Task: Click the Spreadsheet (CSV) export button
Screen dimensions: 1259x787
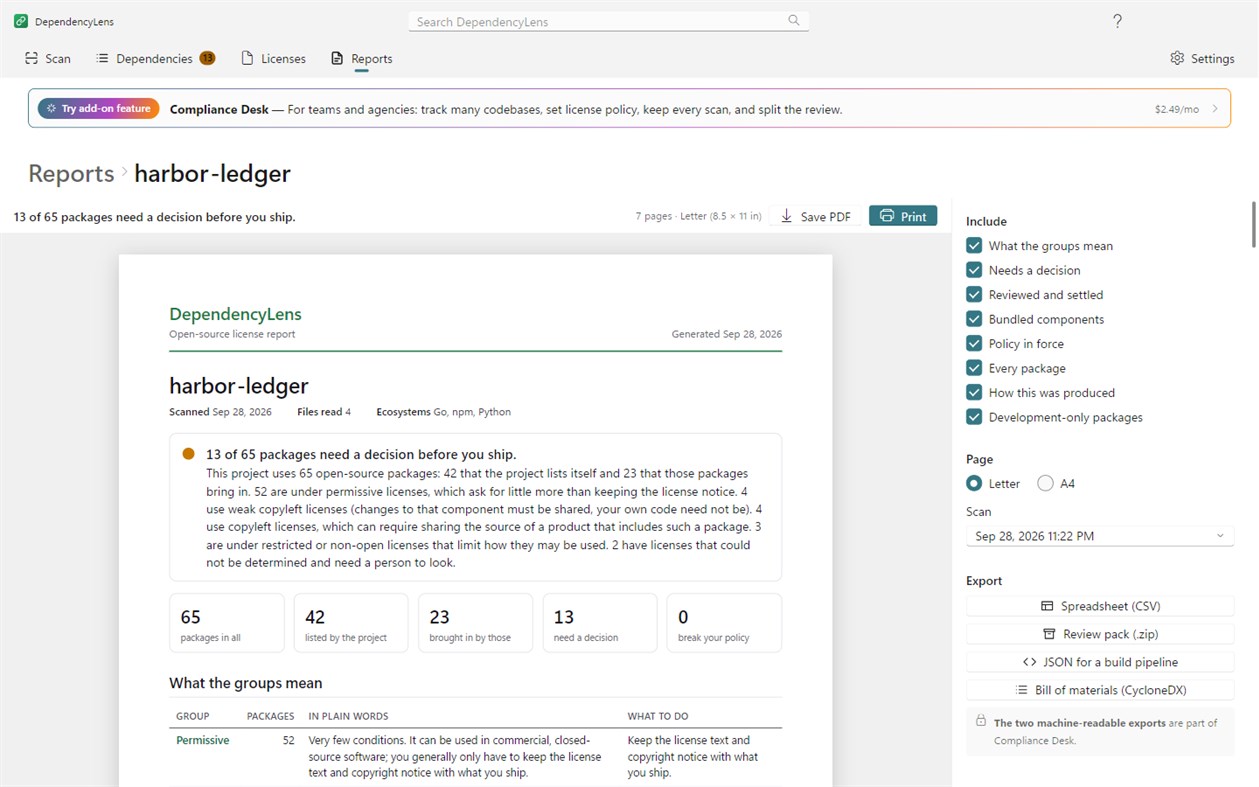Action: pyautogui.click(x=1100, y=606)
